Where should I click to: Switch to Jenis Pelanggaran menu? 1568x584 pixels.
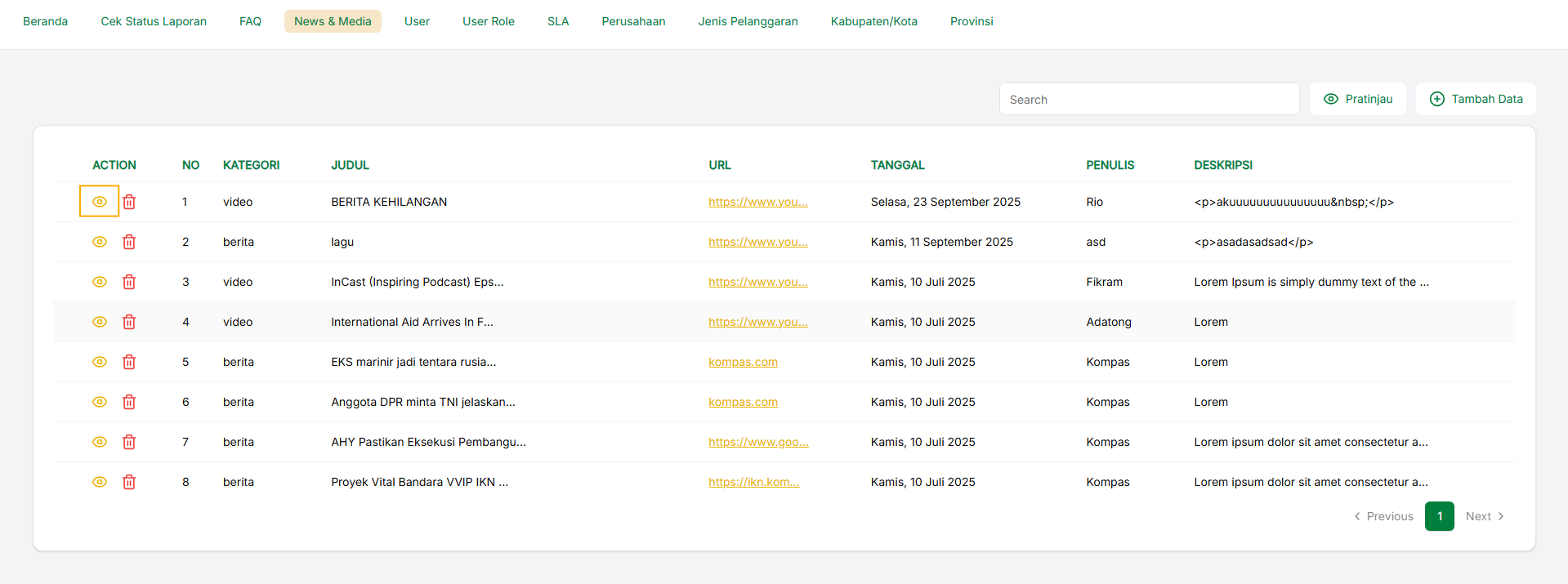pyautogui.click(x=748, y=21)
